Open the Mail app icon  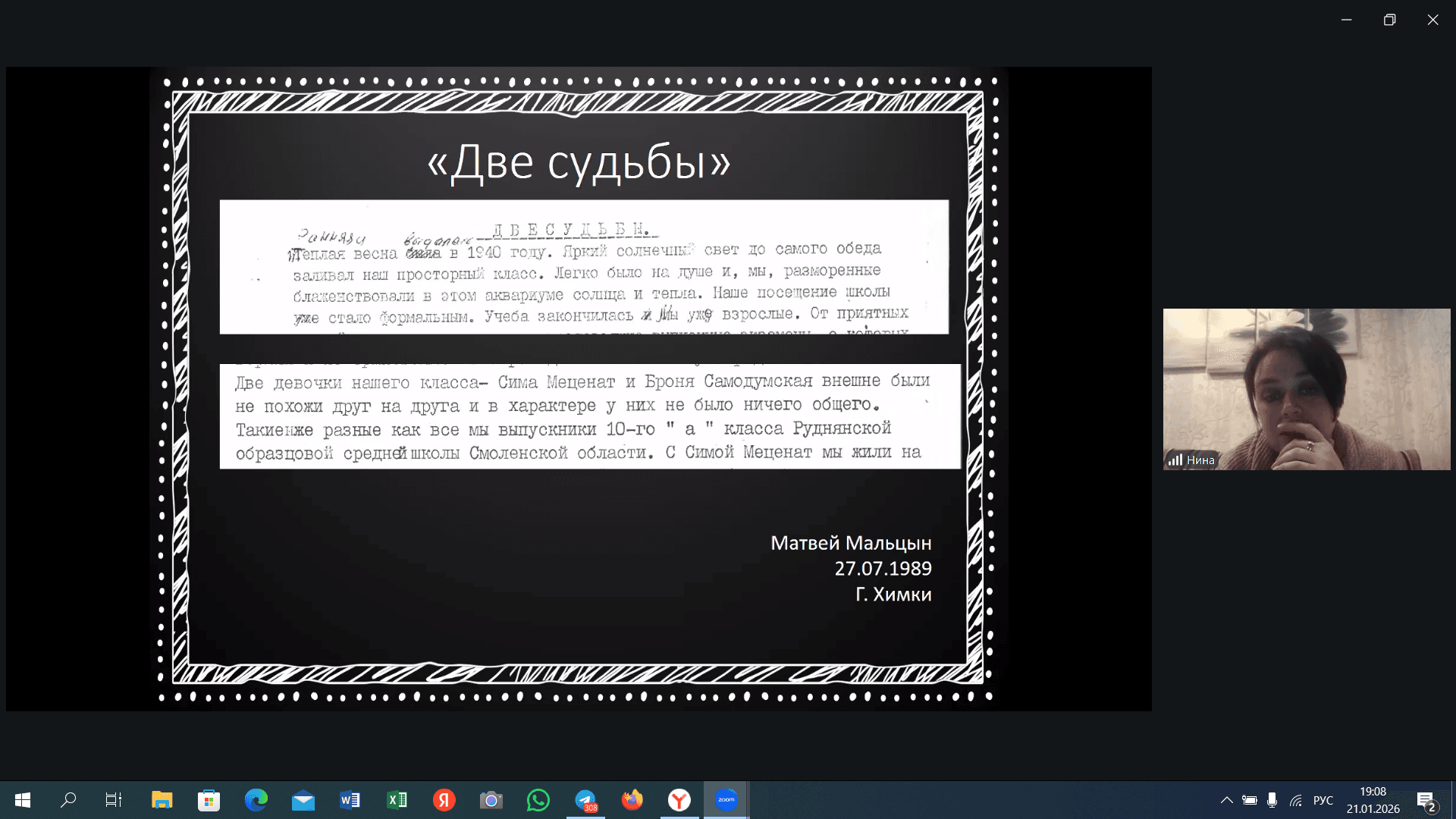(x=303, y=800)
